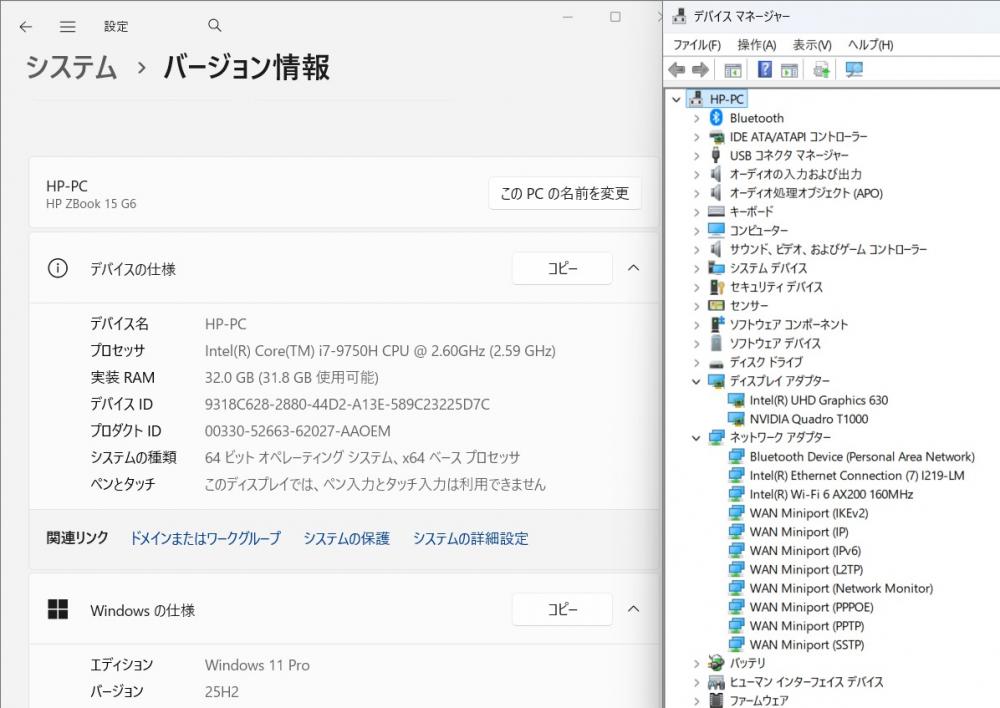
Task: Click the blue Help question mark toolbar icon
Action: [x=764, y=69]
